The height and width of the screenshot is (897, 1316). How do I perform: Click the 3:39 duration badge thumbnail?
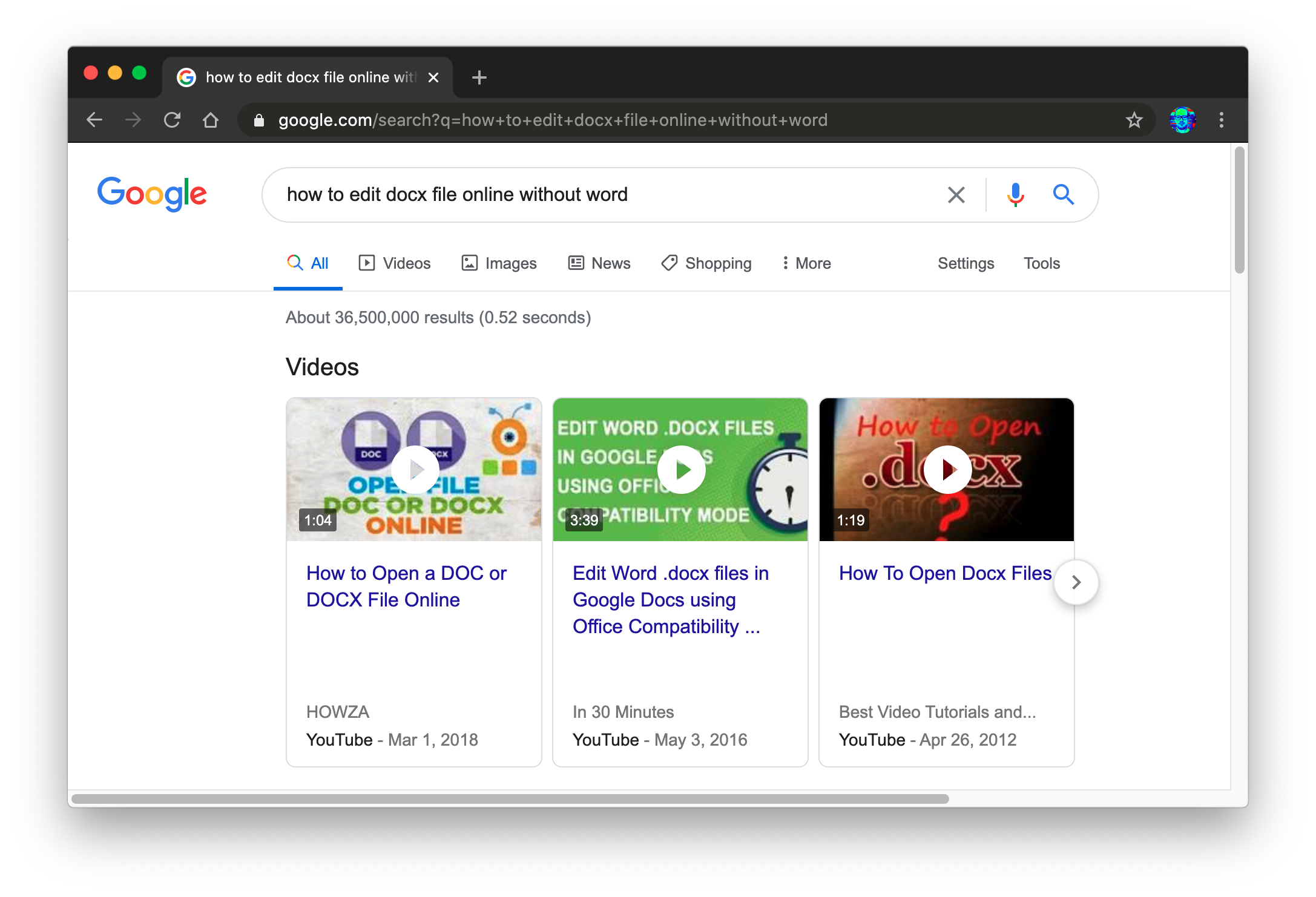[x=584, y=520]
